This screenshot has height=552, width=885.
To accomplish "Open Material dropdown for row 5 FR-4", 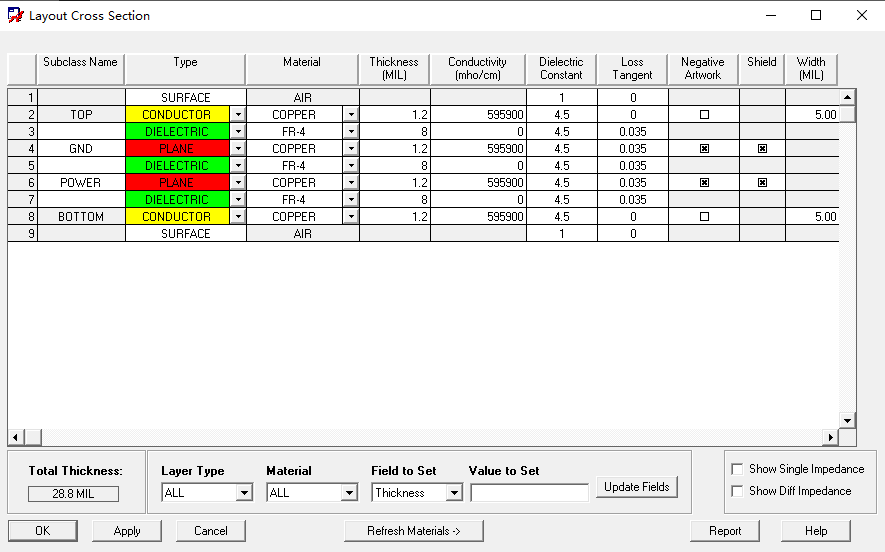I will (x=351, y=165).
